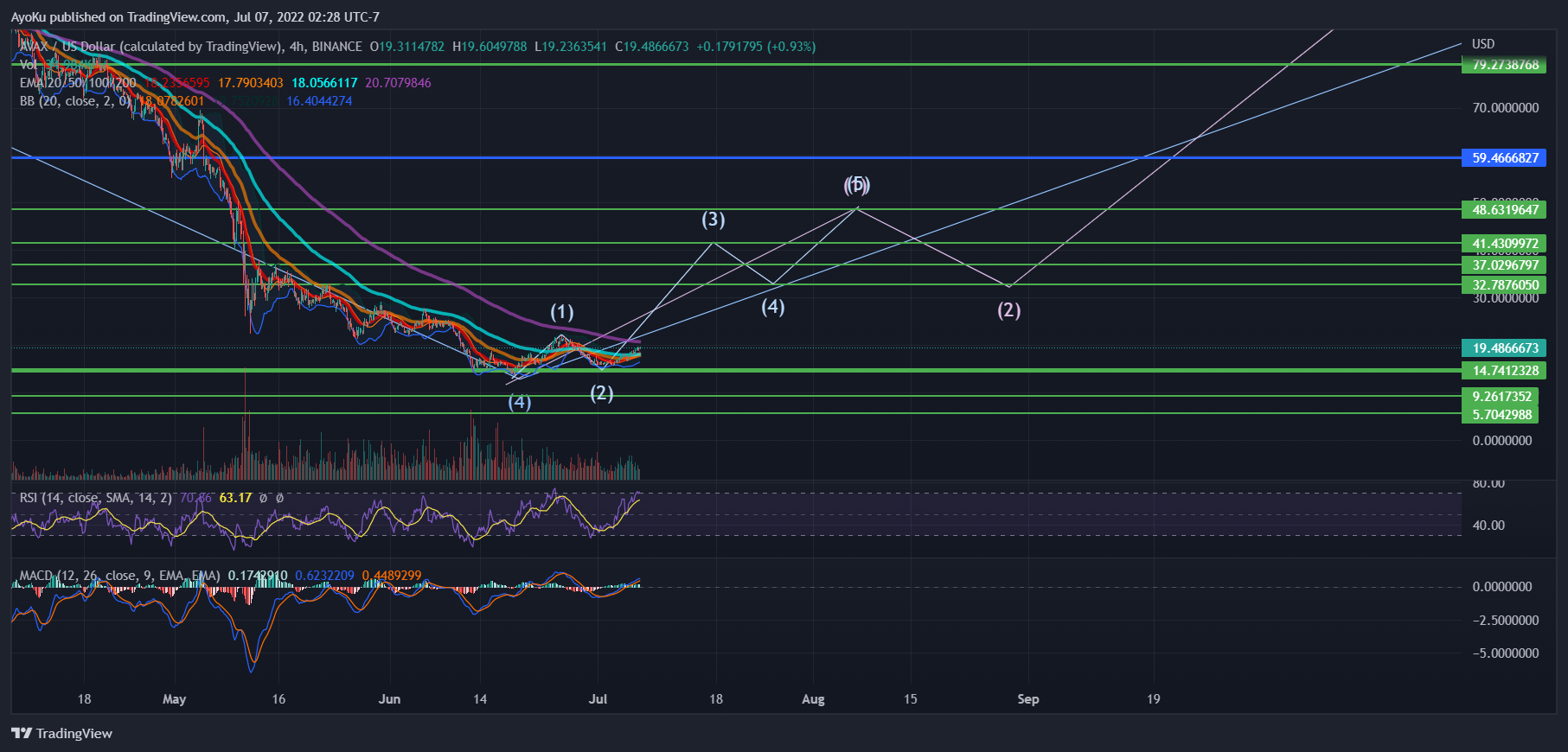Click the open price value O19.3114782
The width and height of the screenshot is (1568, 752).
tap(406, 47)
